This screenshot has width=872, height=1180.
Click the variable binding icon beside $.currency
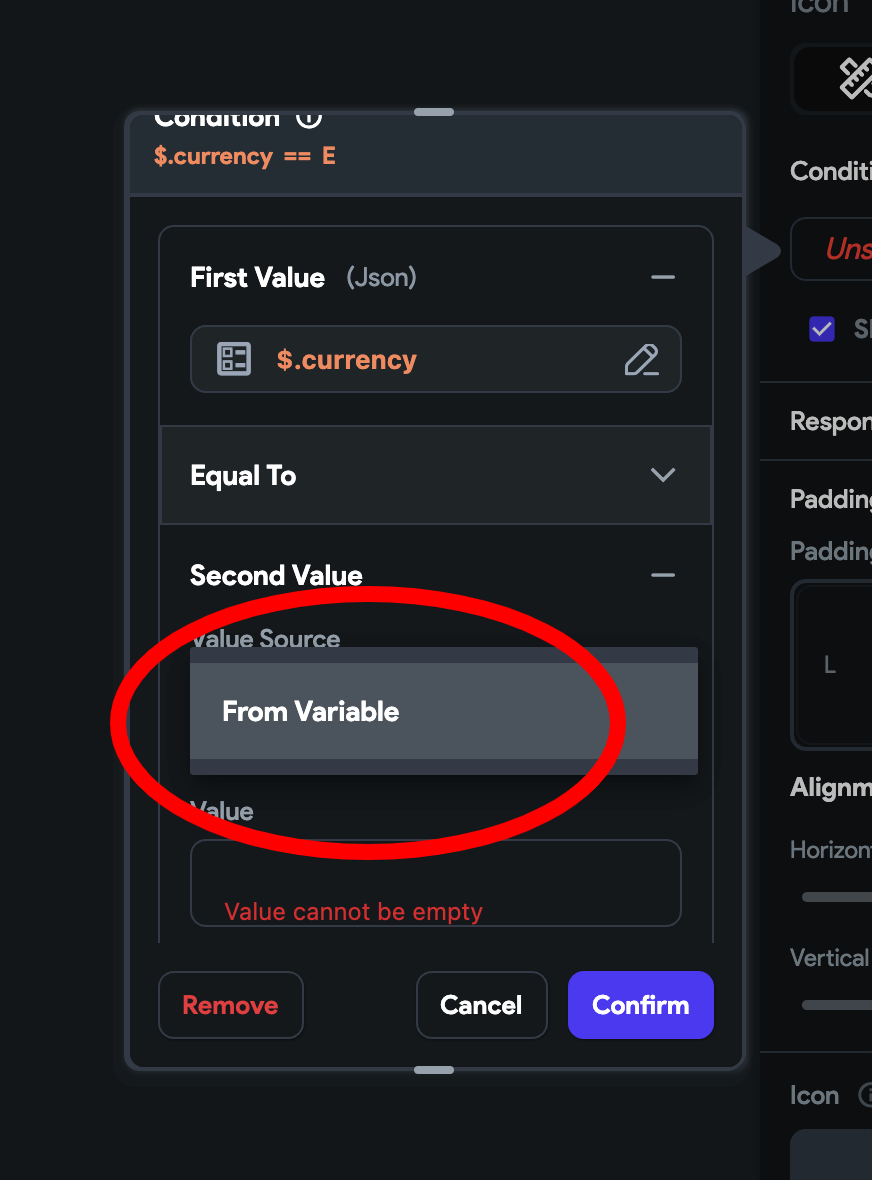[234, 359]
